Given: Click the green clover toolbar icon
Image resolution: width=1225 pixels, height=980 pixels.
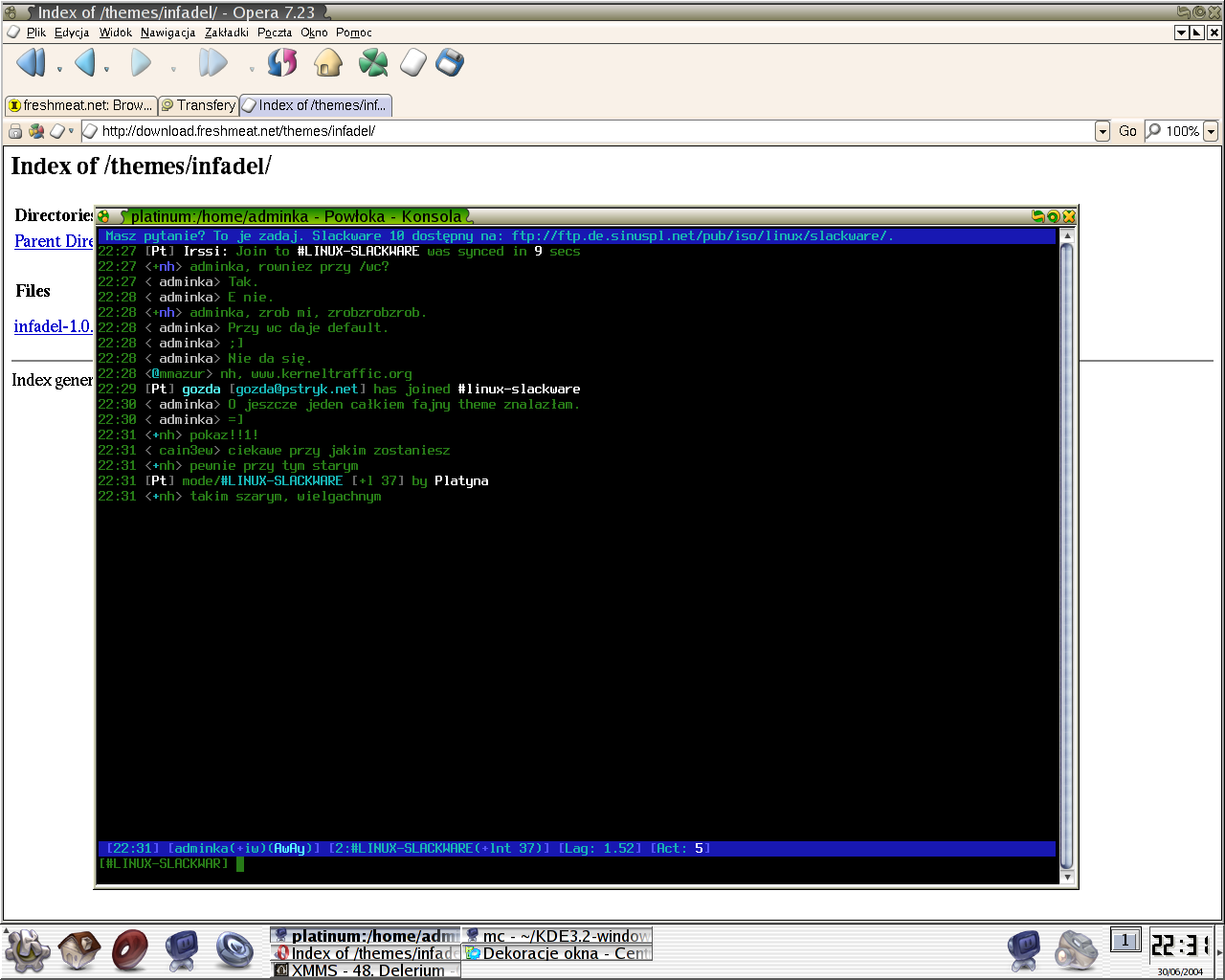Looking at the screenshot, I should click(x=373, y=63).
